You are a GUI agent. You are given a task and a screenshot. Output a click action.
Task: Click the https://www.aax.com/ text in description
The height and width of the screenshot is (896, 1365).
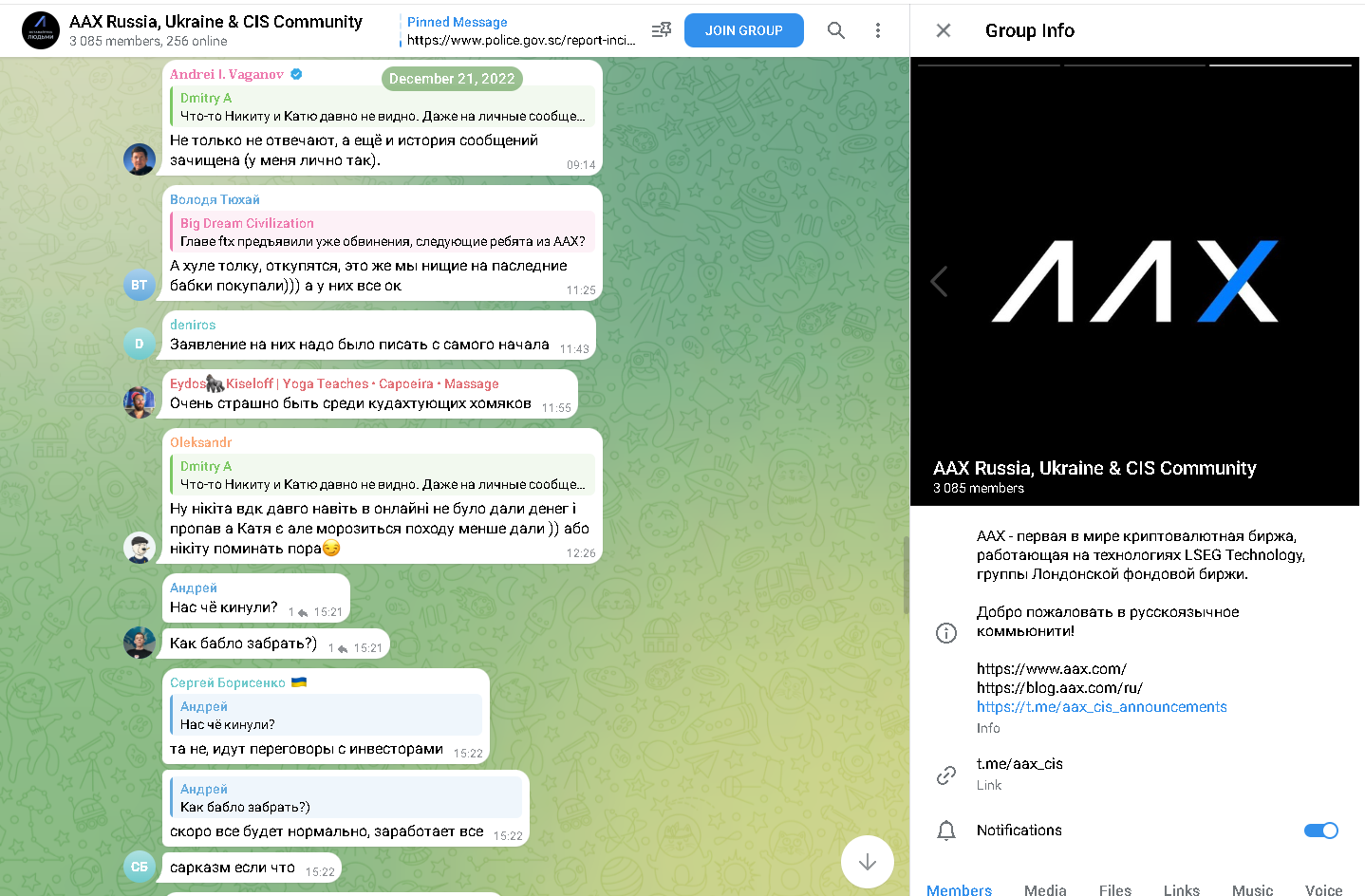pyautogui.click(x=1051, y=669)
